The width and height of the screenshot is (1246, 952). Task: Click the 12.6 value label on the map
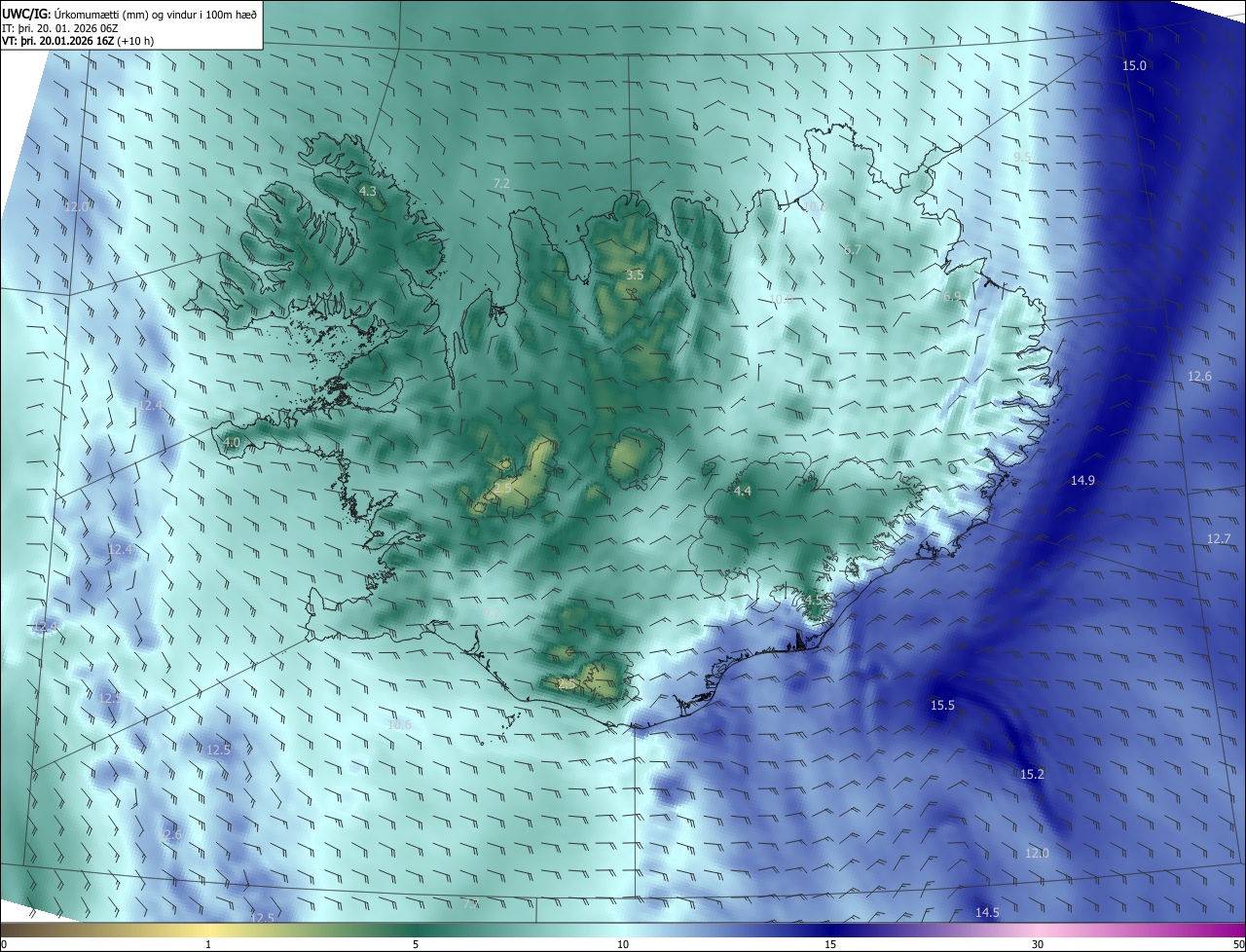1199,377
